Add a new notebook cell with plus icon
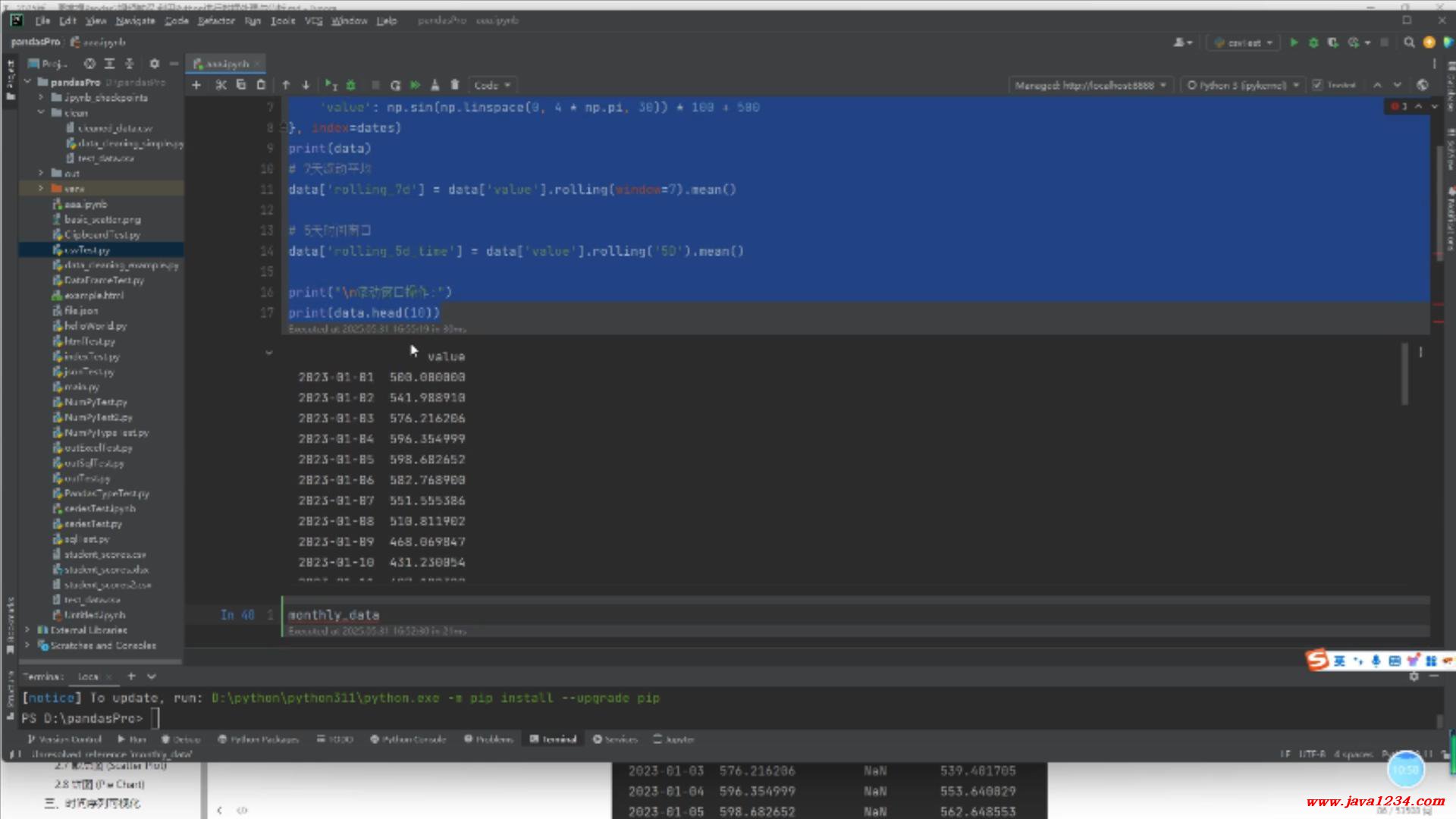This screenshot has width=1456, height=819. click(x=196, y=85)
